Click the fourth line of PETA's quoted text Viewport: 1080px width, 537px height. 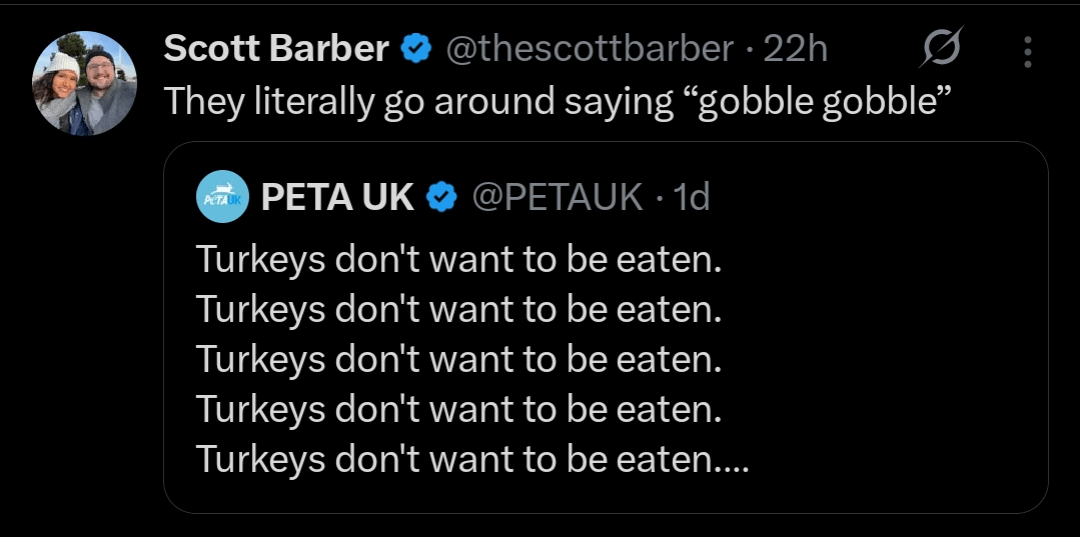(458, 409)
